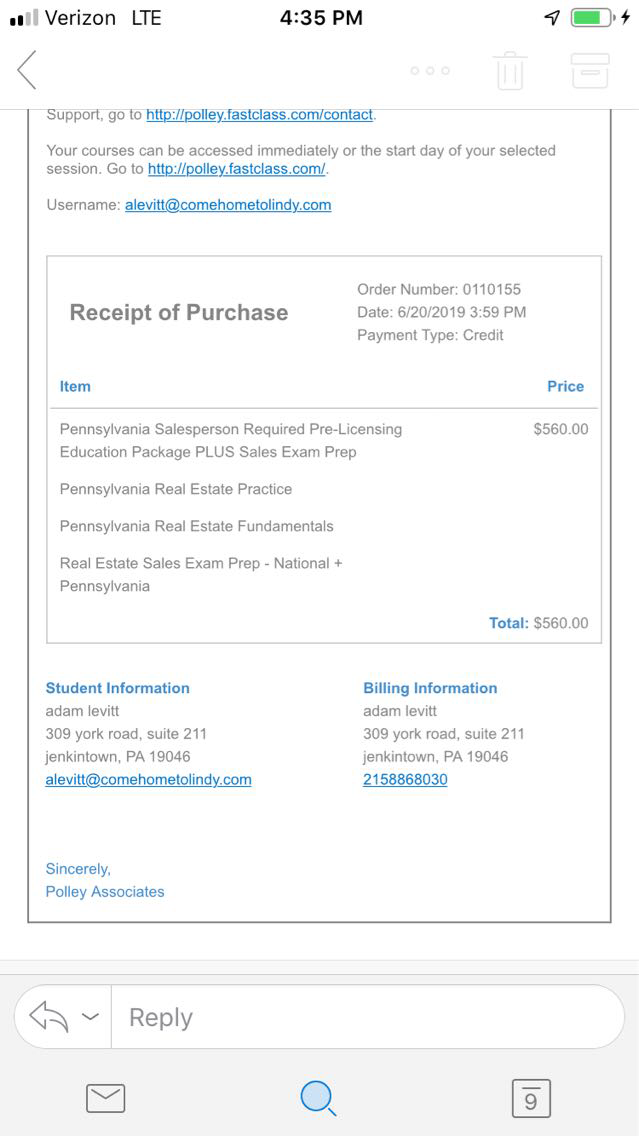Tap the Receipt of Purchase heading
Screen dimensions: 639x1136
(x=178, y=313)
